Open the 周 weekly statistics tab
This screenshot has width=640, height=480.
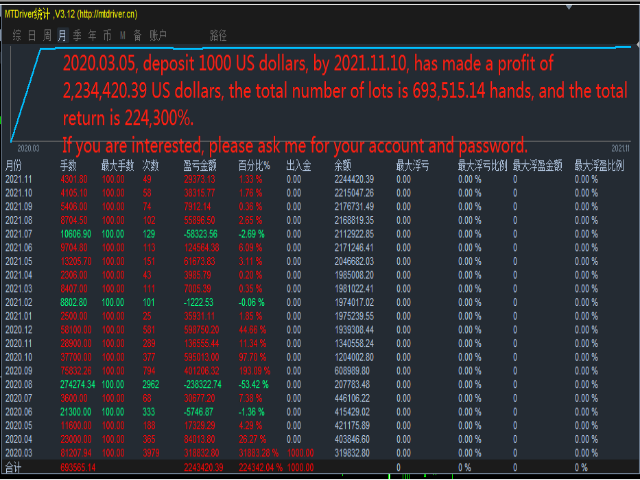(47, 36)
